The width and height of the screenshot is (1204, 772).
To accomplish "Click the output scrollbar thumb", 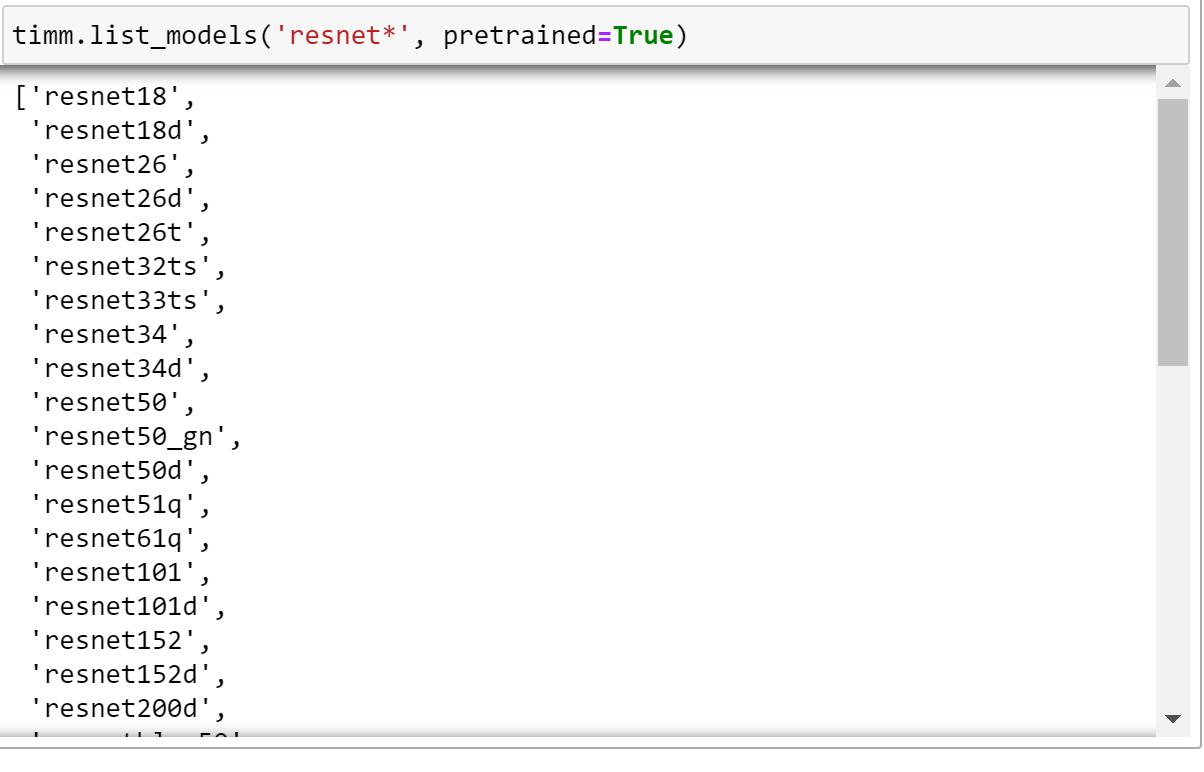I will point(1172,230).
